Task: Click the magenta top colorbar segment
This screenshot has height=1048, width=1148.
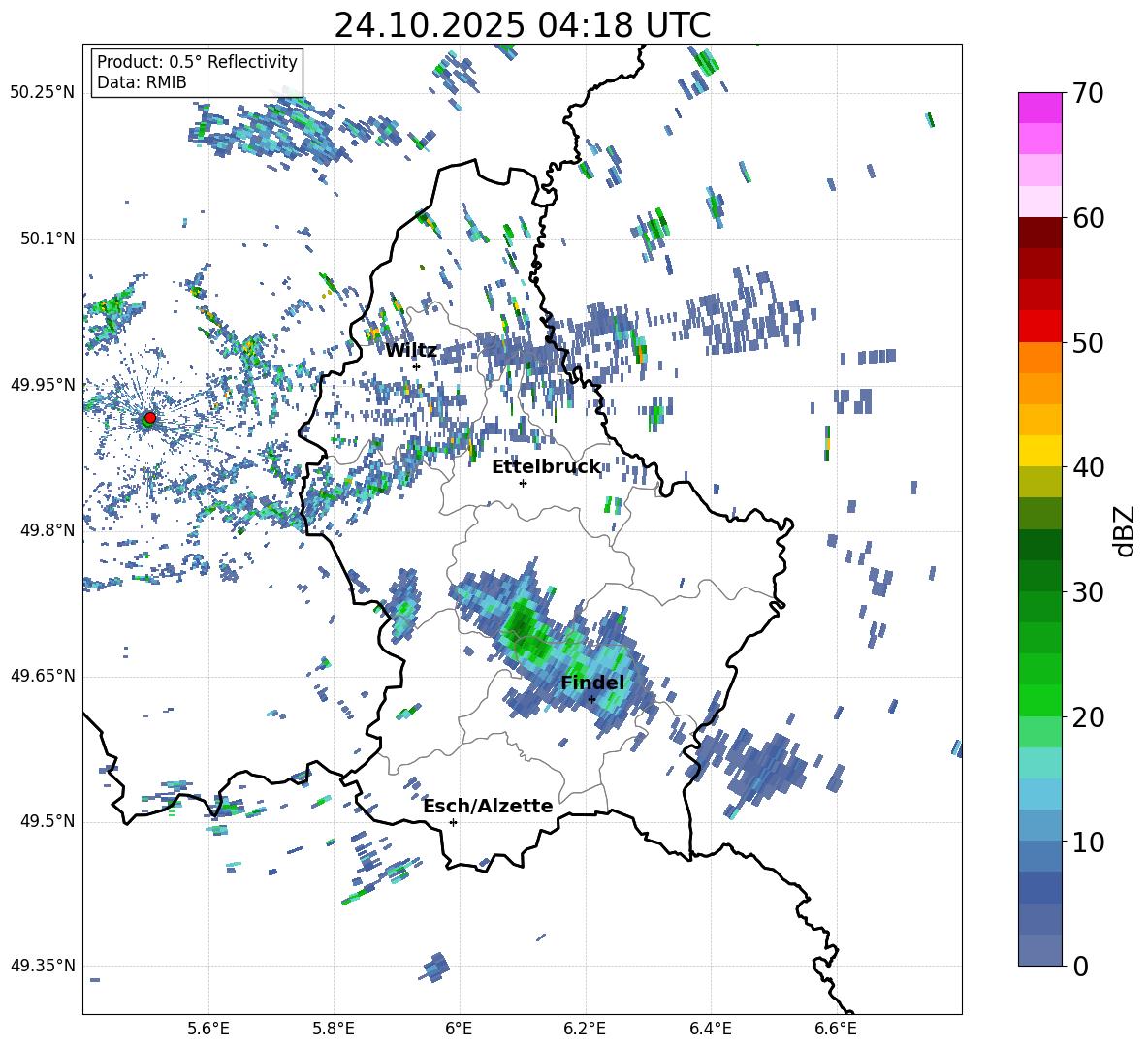Action: pos(1039,108)
